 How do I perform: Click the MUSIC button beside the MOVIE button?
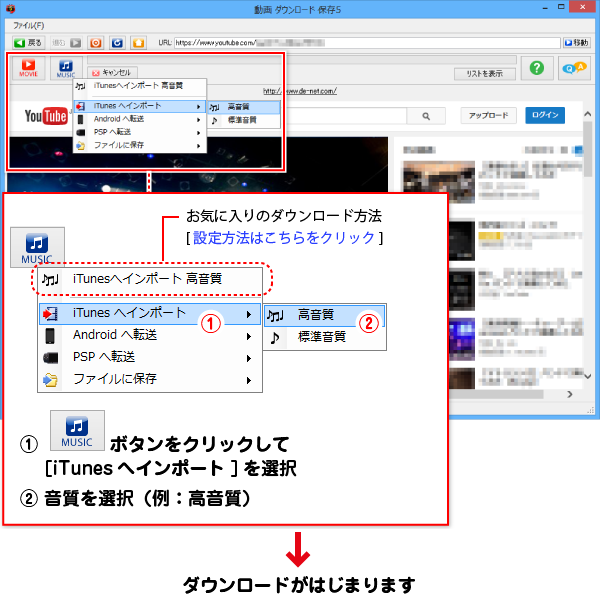click(x=66, y=68)
